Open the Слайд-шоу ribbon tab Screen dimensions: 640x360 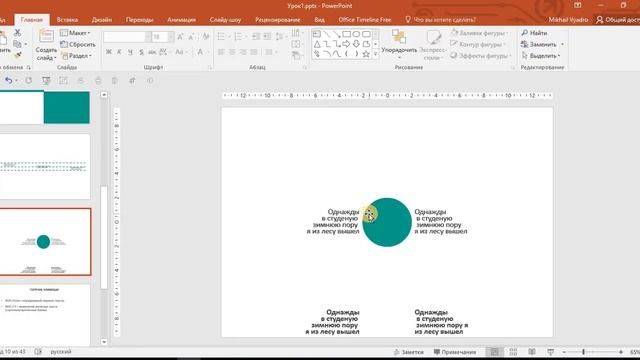pyautogui.click(x=225, y=20)
